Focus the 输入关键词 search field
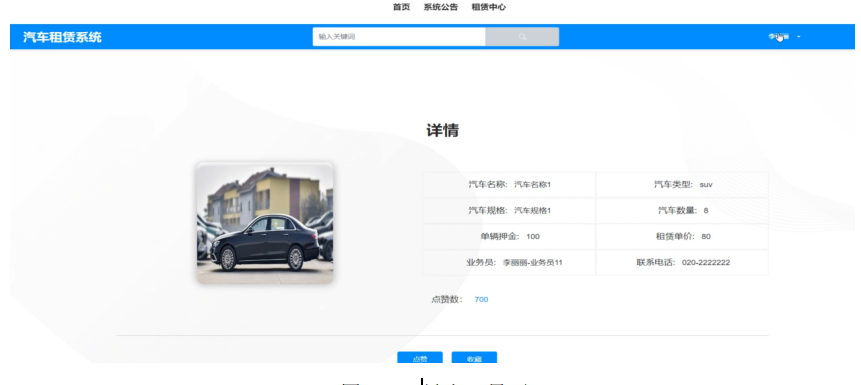Screen dimensions: 861x385 [399, 37]
